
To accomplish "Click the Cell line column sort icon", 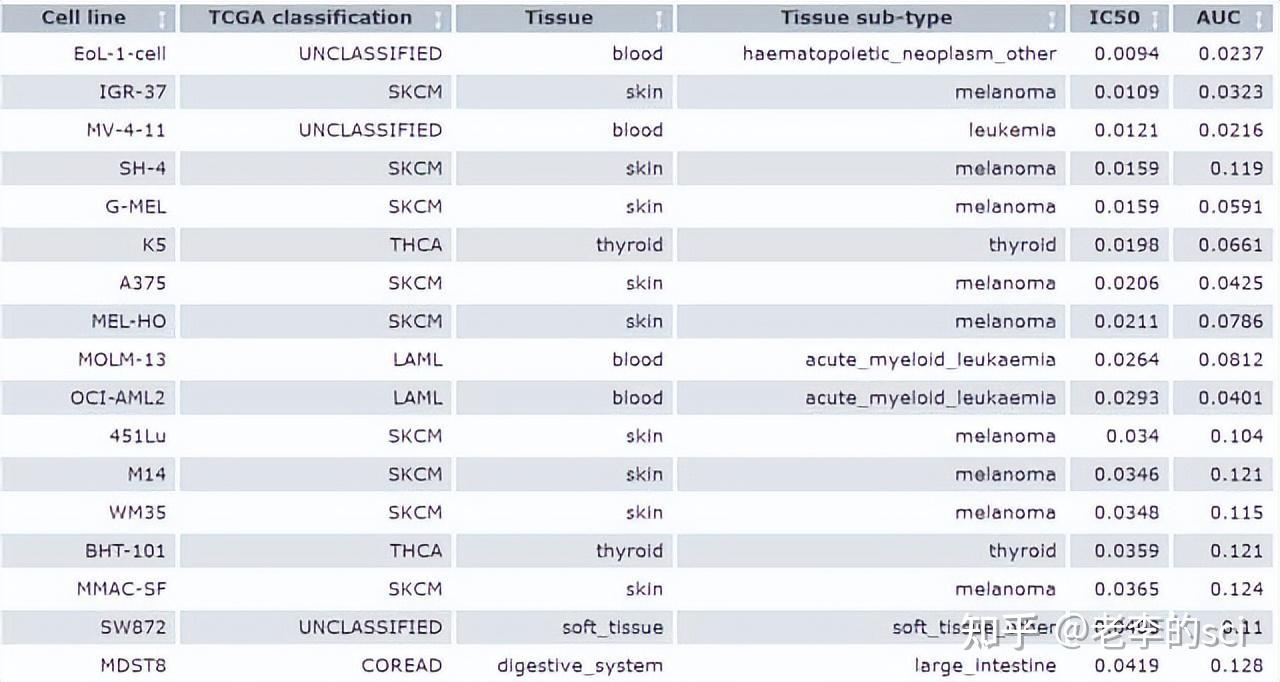I will (163, 18).
